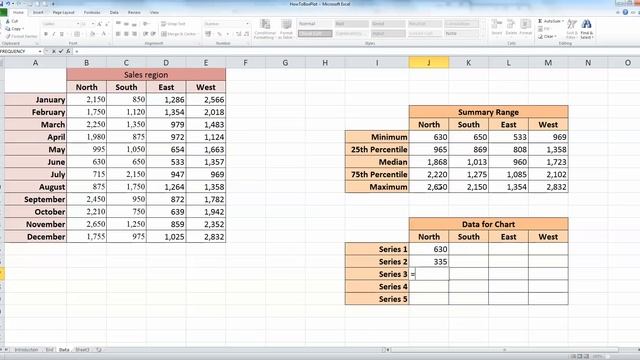Bottom align cell contents
This screenshot has height=360, width=640.
coord(134,24)
